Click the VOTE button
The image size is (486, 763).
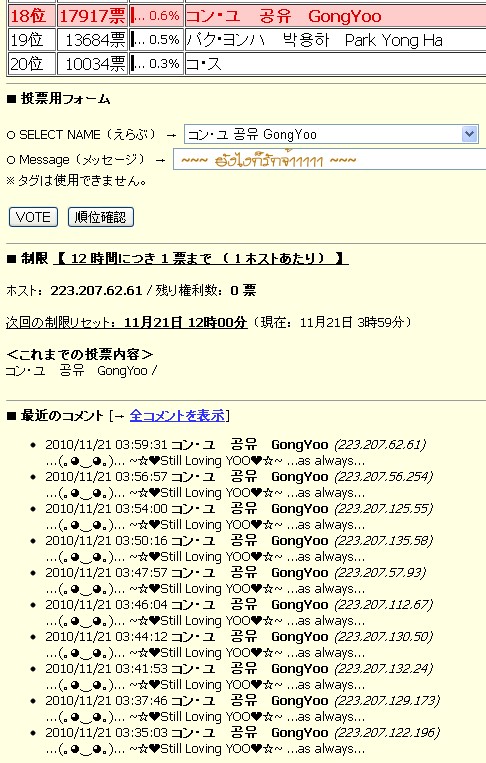point(33,217)
